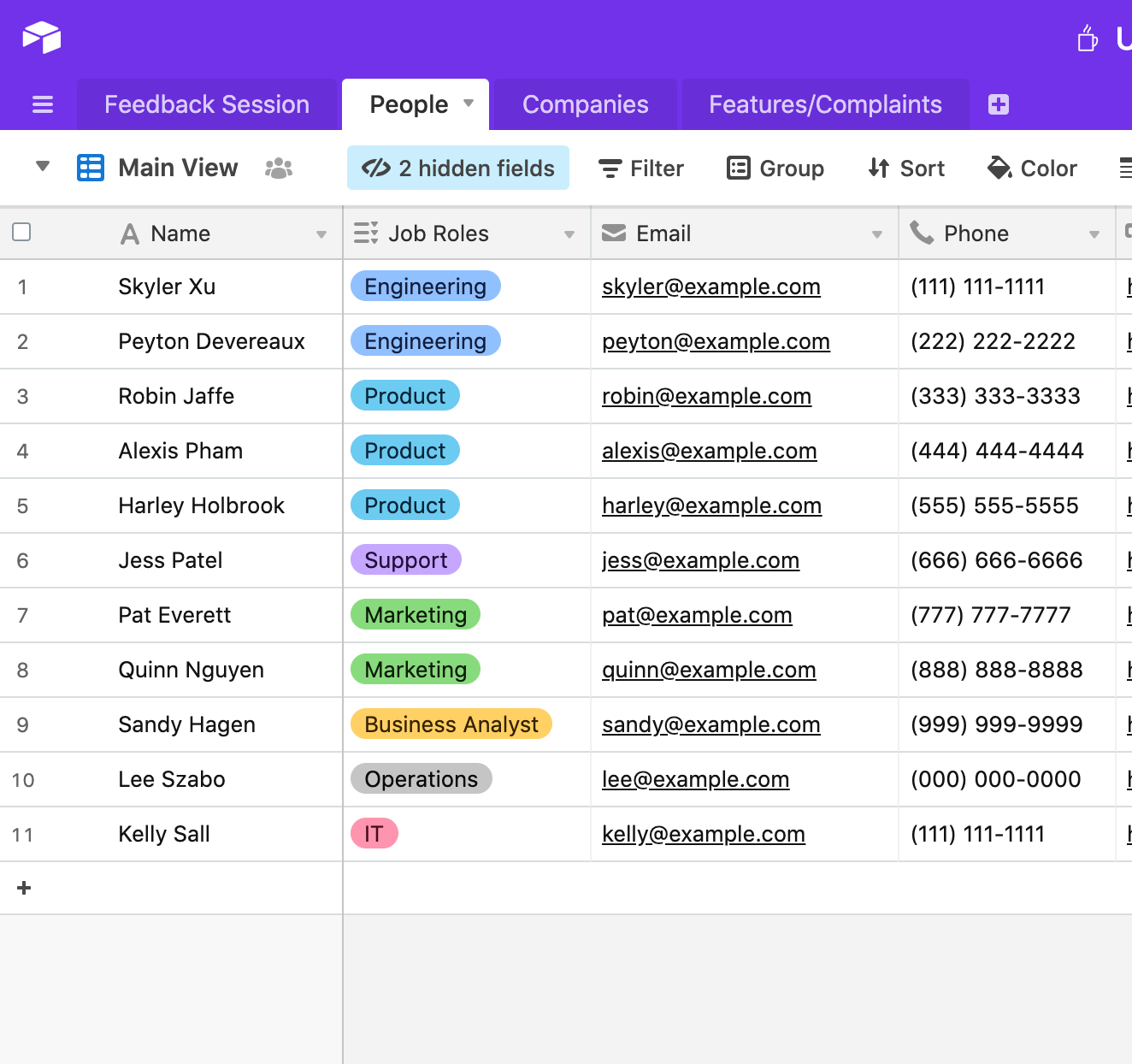The image size is (1132, 1064).
Task: Open the lee@example.com link
Action: coord(696,779)
